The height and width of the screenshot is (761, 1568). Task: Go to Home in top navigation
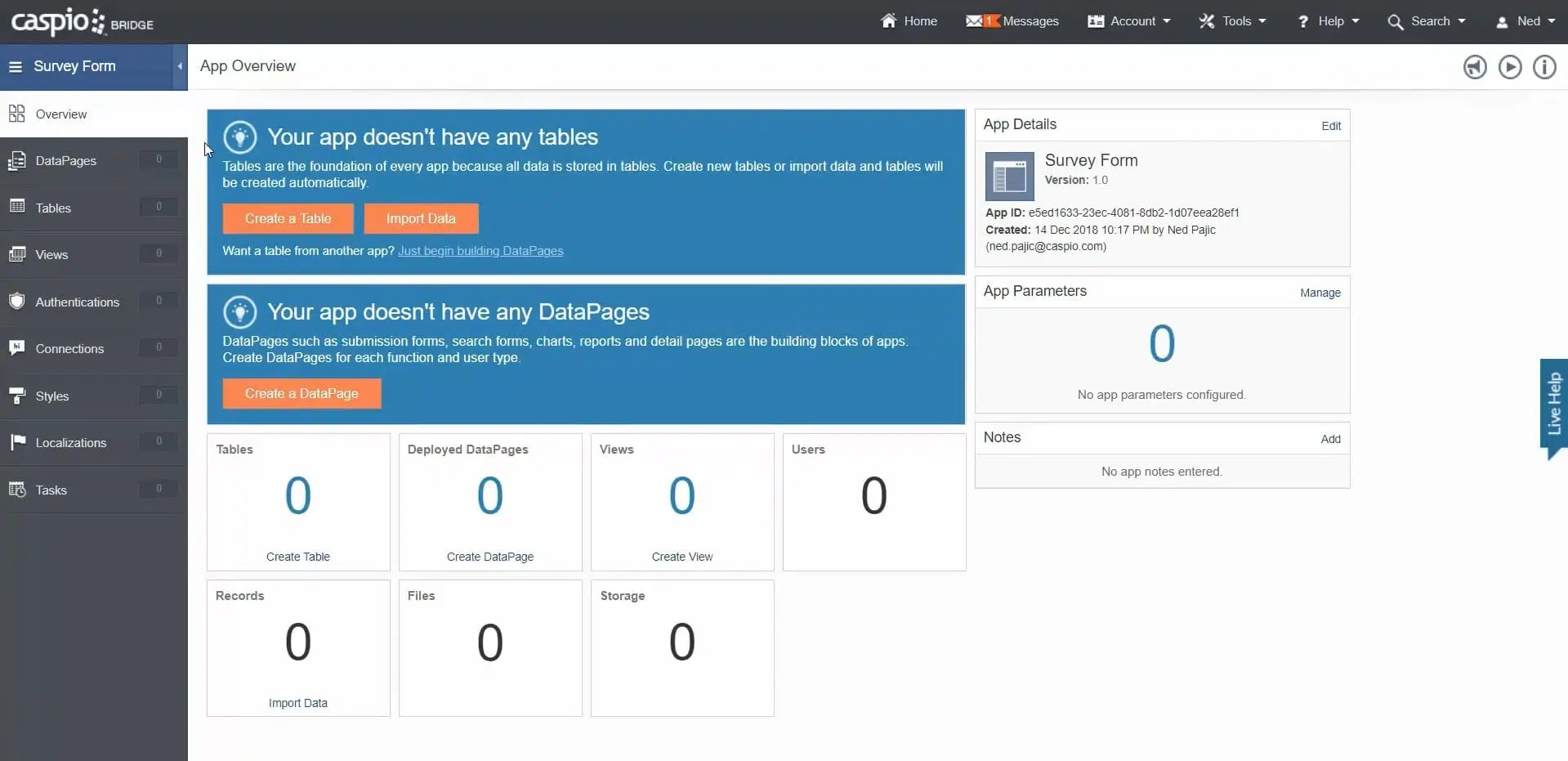tap(909, 21)
